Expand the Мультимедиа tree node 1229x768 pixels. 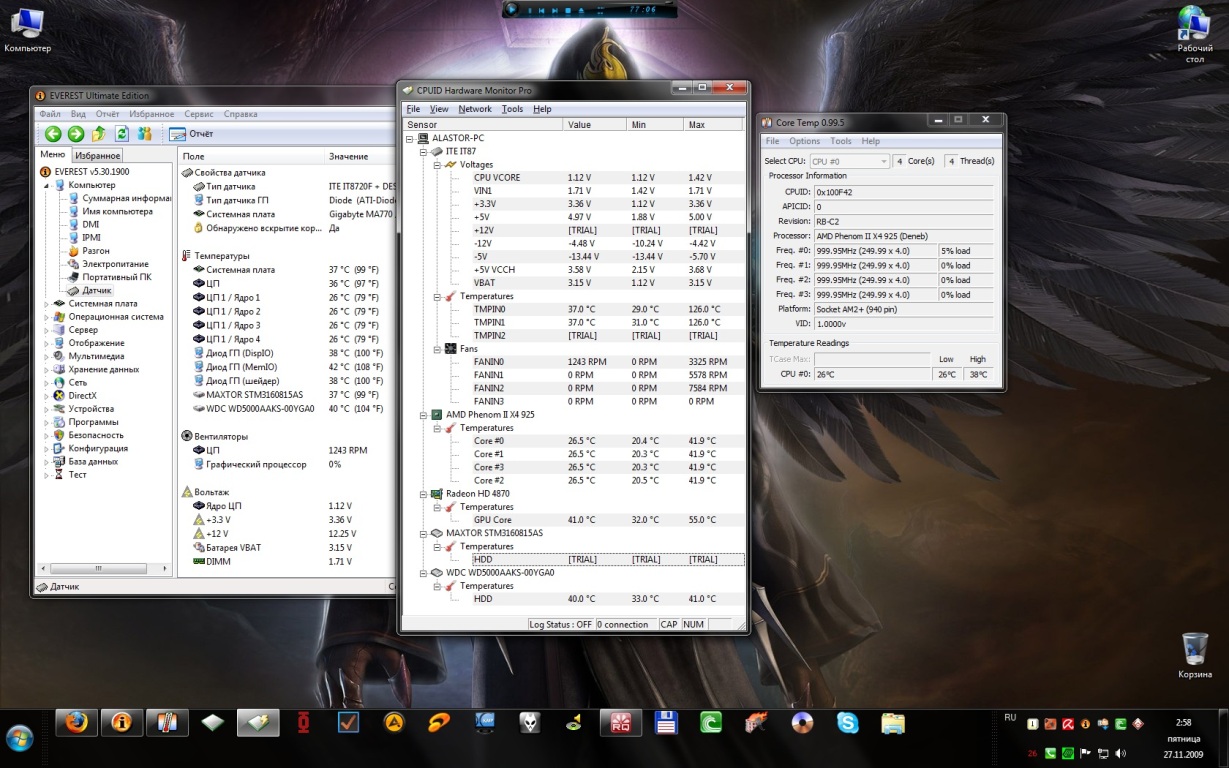coord(45,356)
